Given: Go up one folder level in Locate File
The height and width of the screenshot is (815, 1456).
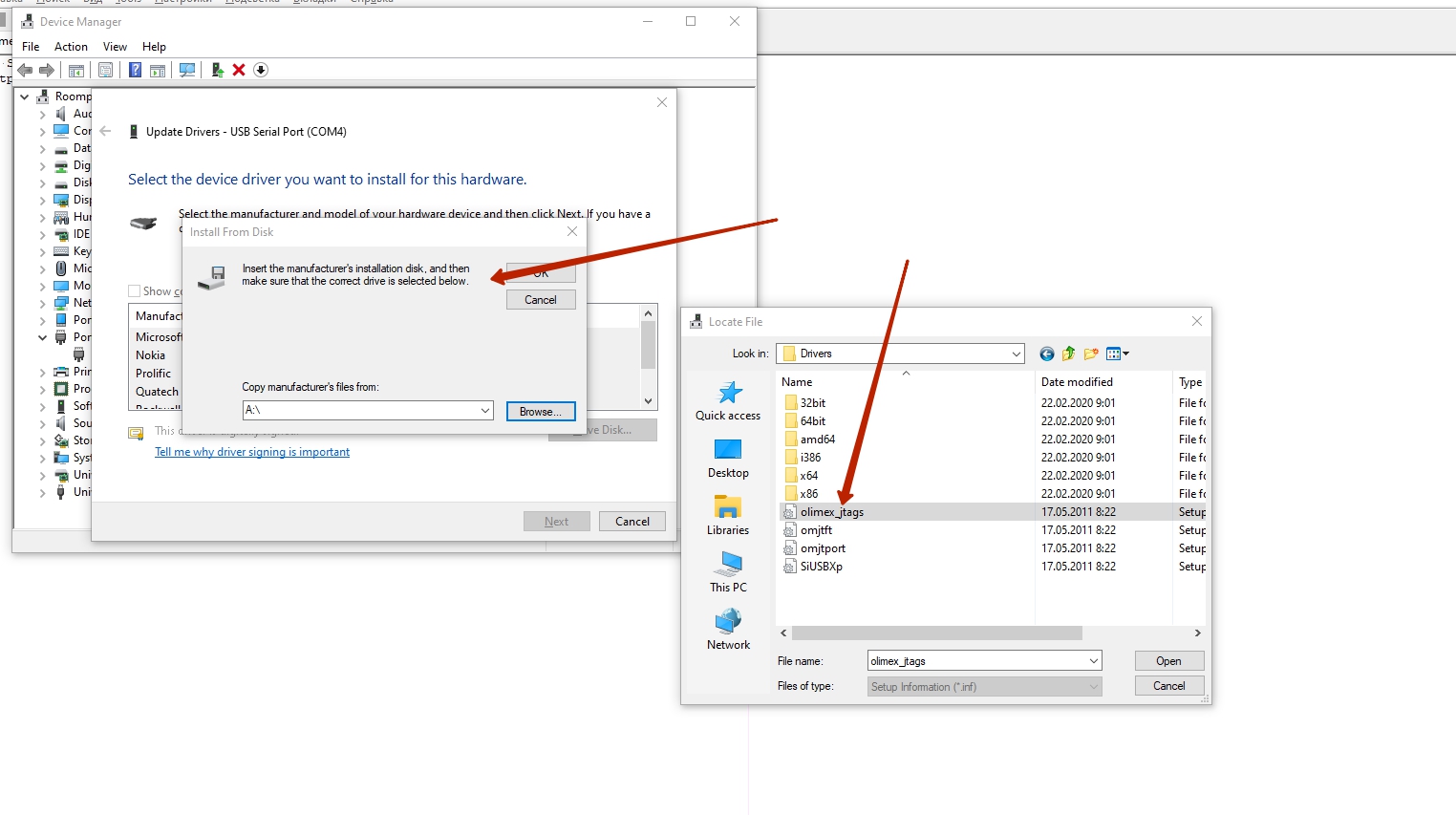Looking at the screenshot, I should tap(1069, 354).
